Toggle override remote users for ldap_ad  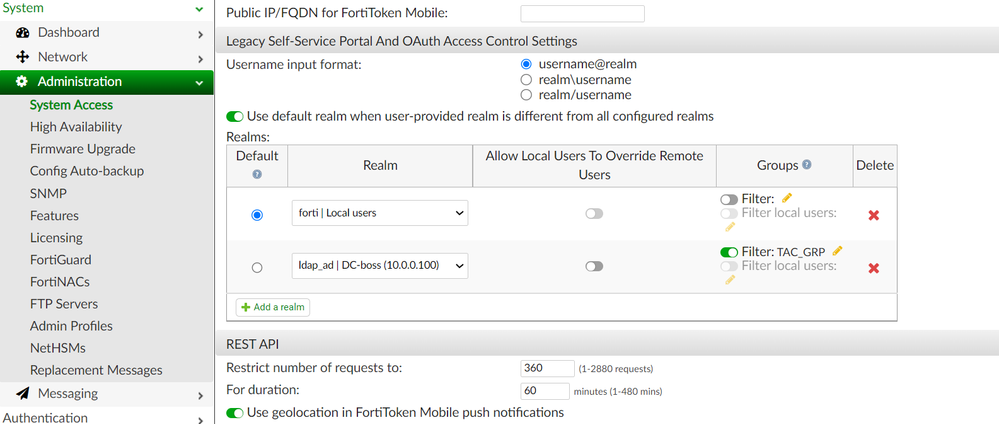pyautogui.click(x=594, y=267)
